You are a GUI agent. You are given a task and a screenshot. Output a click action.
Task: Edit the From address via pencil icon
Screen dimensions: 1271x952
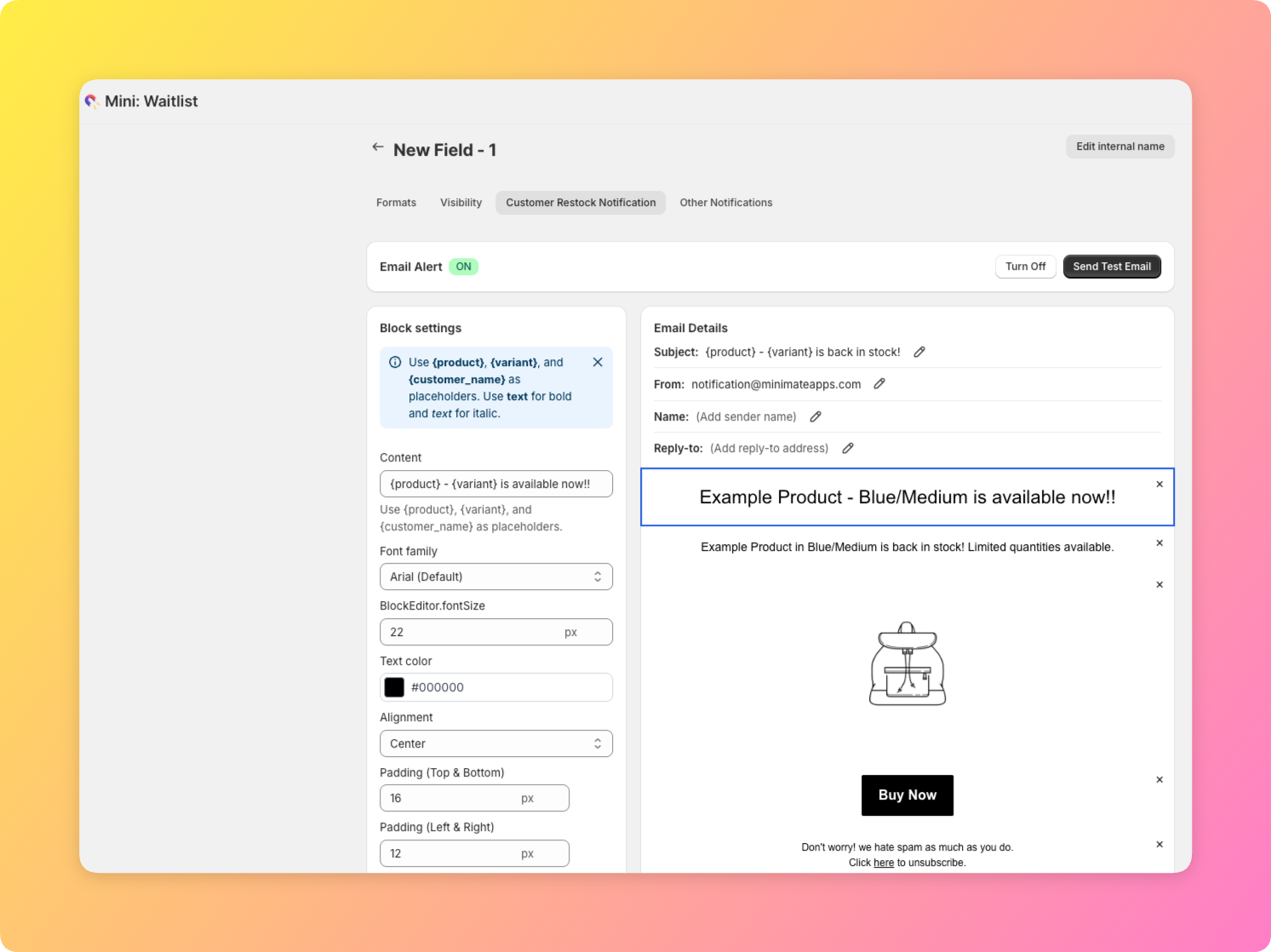[879, 384]
